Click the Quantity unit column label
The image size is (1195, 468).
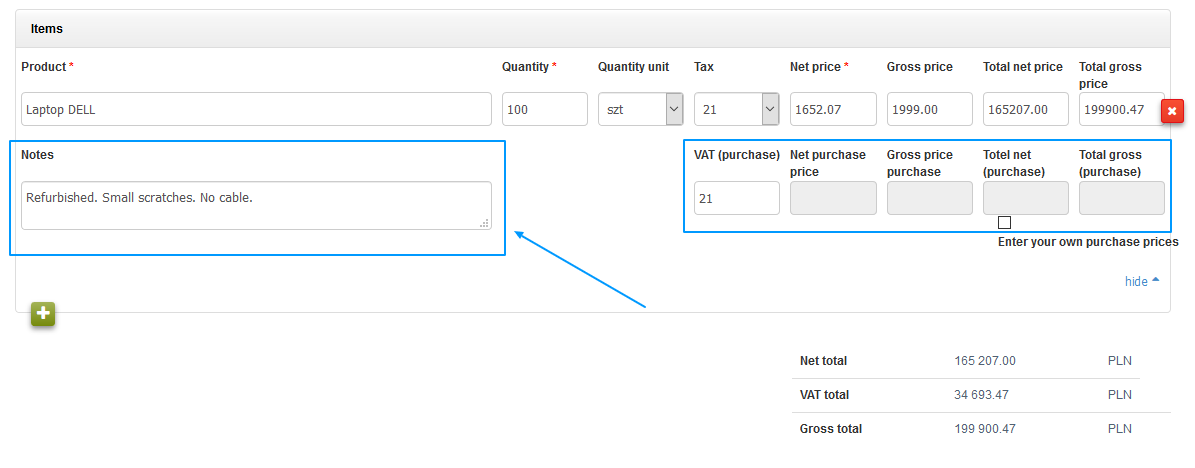pyautogui.click(x=633, y=67)
